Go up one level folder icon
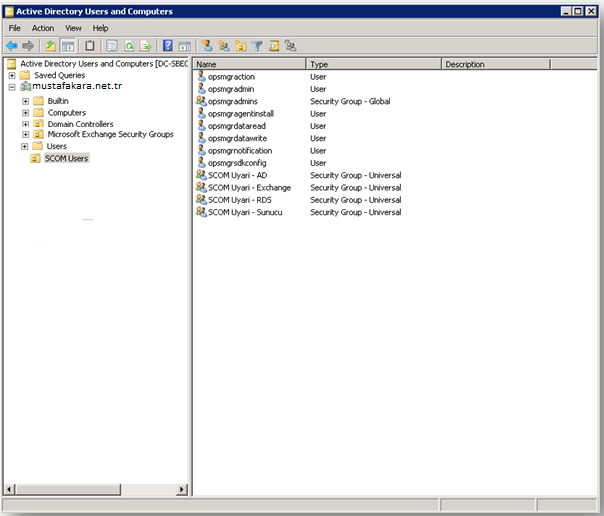 (50, 46)
